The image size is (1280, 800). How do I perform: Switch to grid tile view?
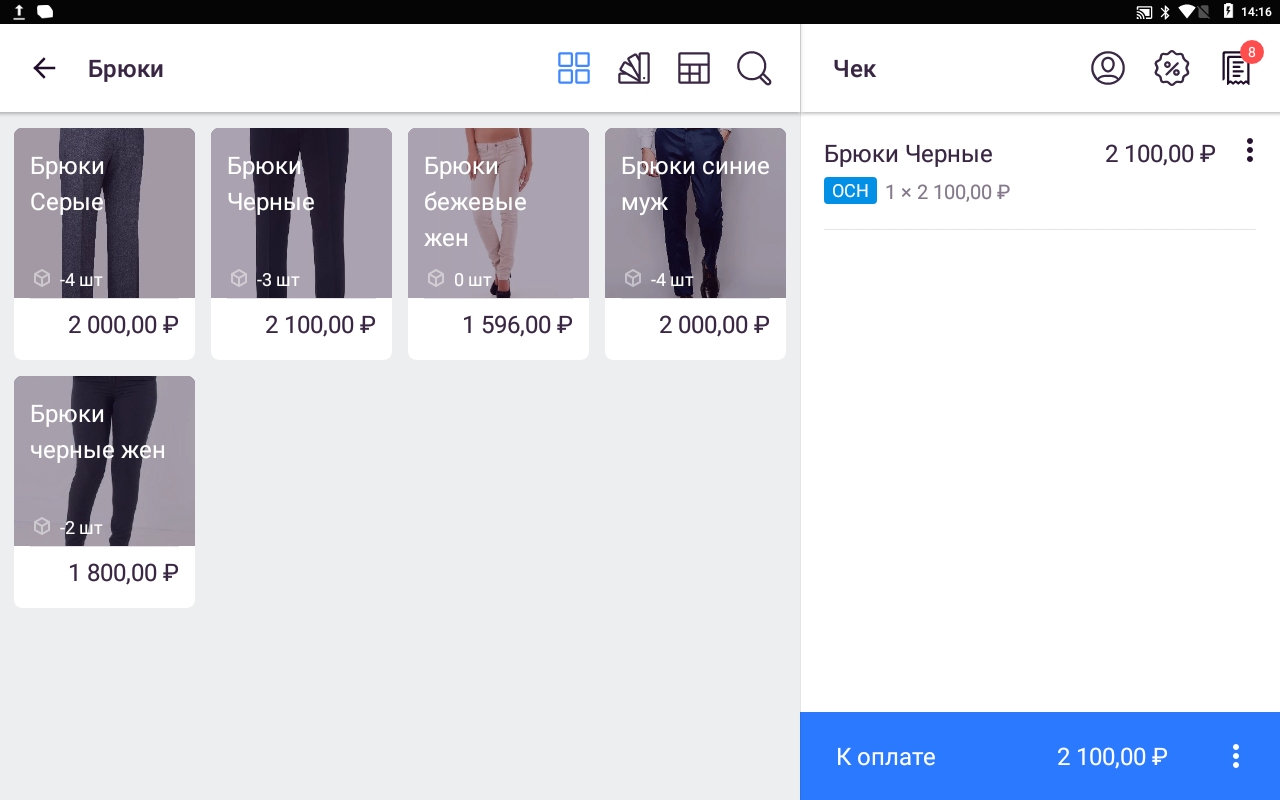(574, 68)
